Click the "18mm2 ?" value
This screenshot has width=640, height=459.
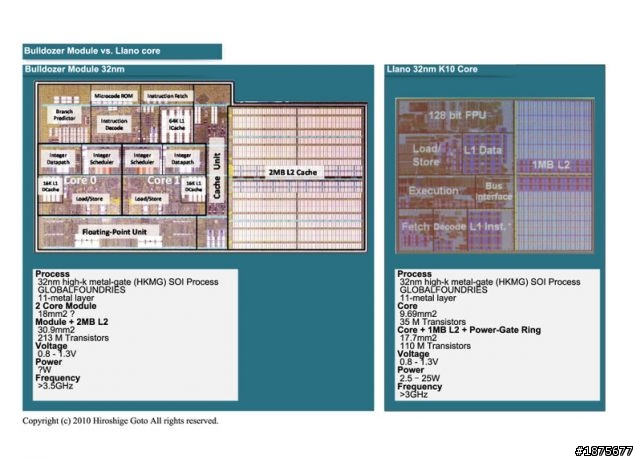(x=56, y=314)
